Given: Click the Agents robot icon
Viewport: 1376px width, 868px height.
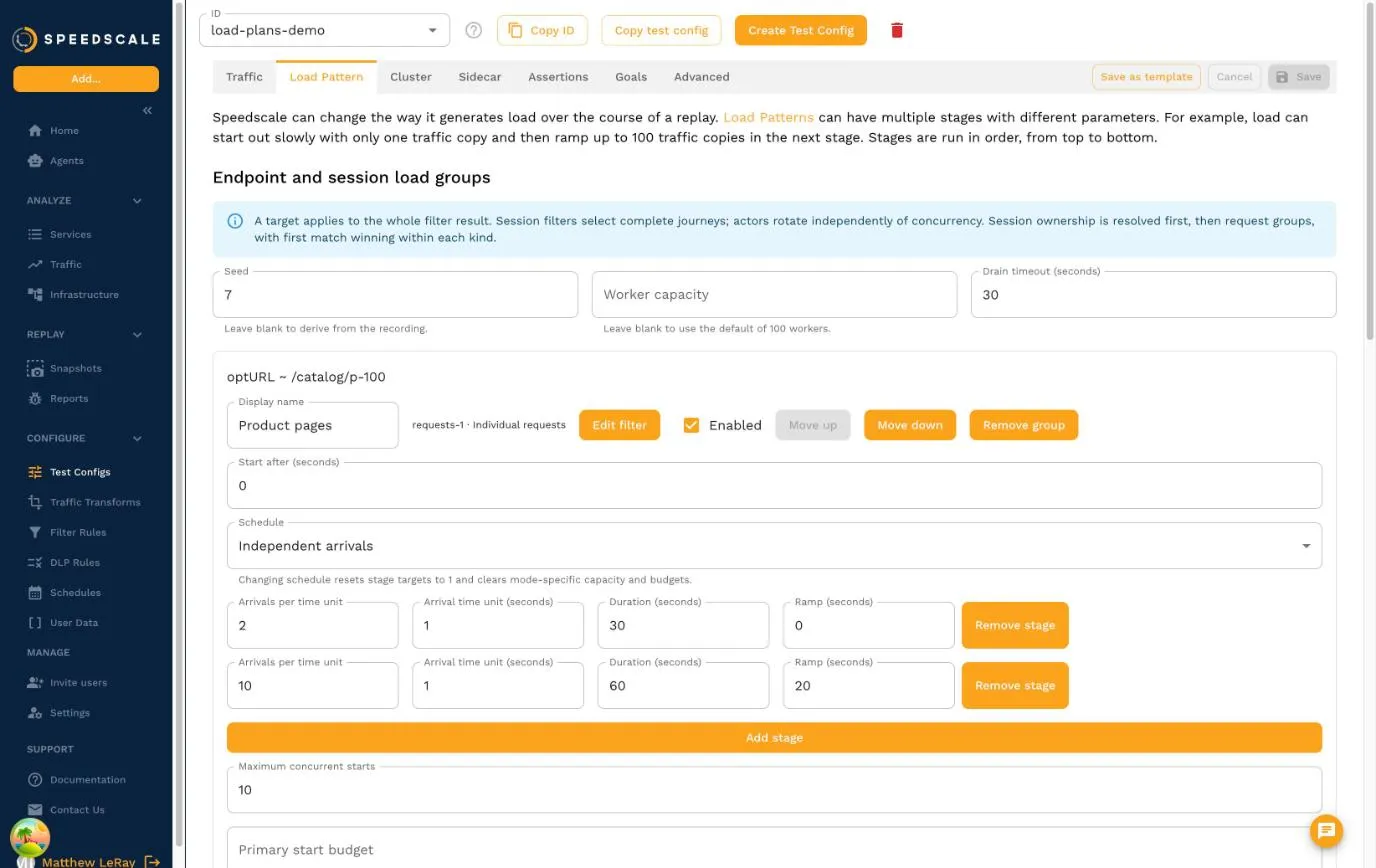Looking at the screenshot, I should [35, 160].
